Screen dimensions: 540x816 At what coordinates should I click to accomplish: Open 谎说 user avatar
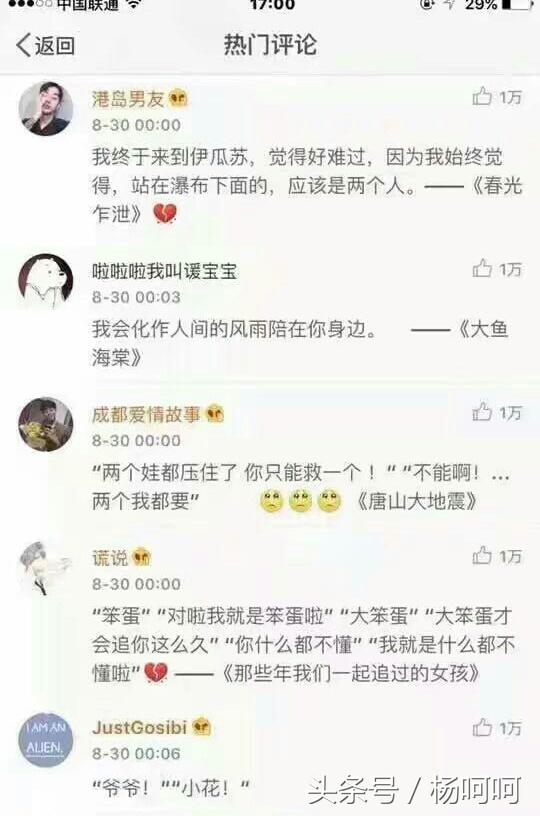[x=46, y=568]
